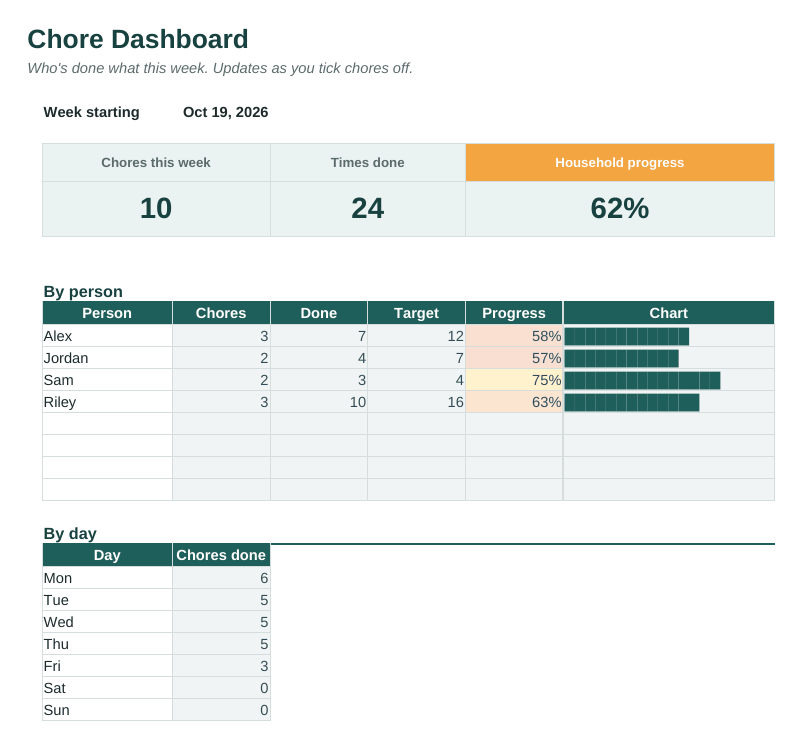Select the Alex name cell
The width and height of the screenshot is (803, 749).
click(108, 336)
